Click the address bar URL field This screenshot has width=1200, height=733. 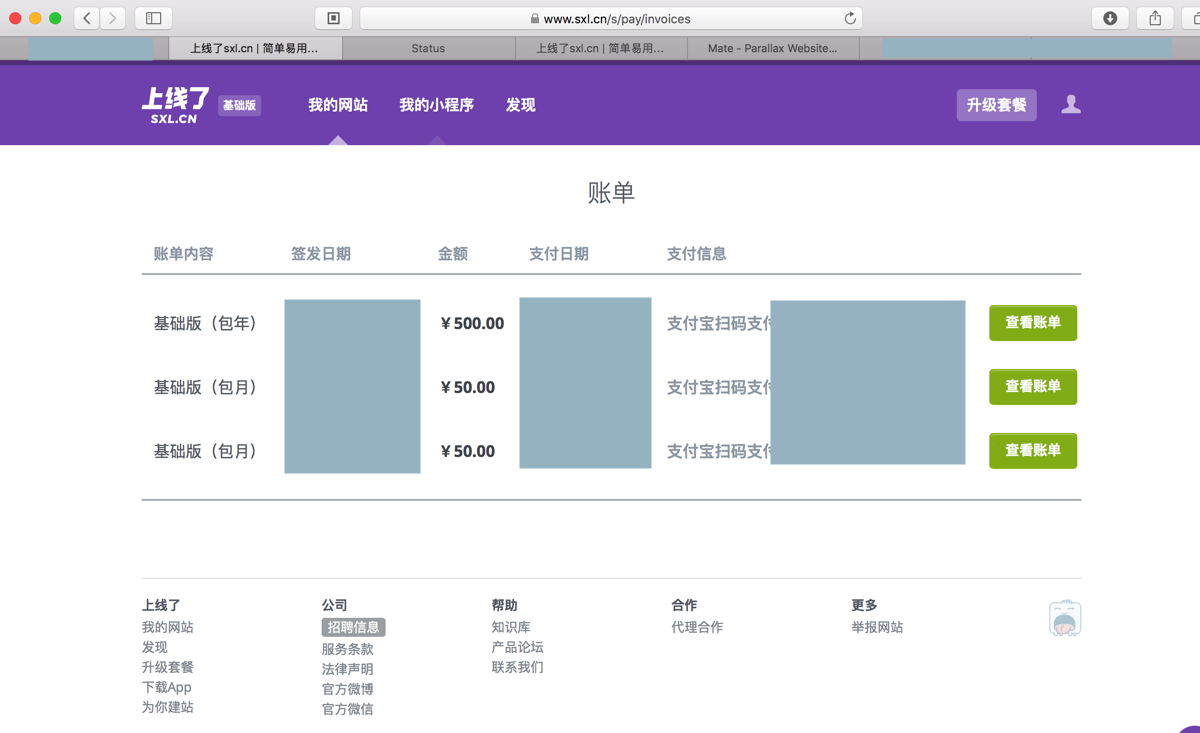tap(611, 18)
